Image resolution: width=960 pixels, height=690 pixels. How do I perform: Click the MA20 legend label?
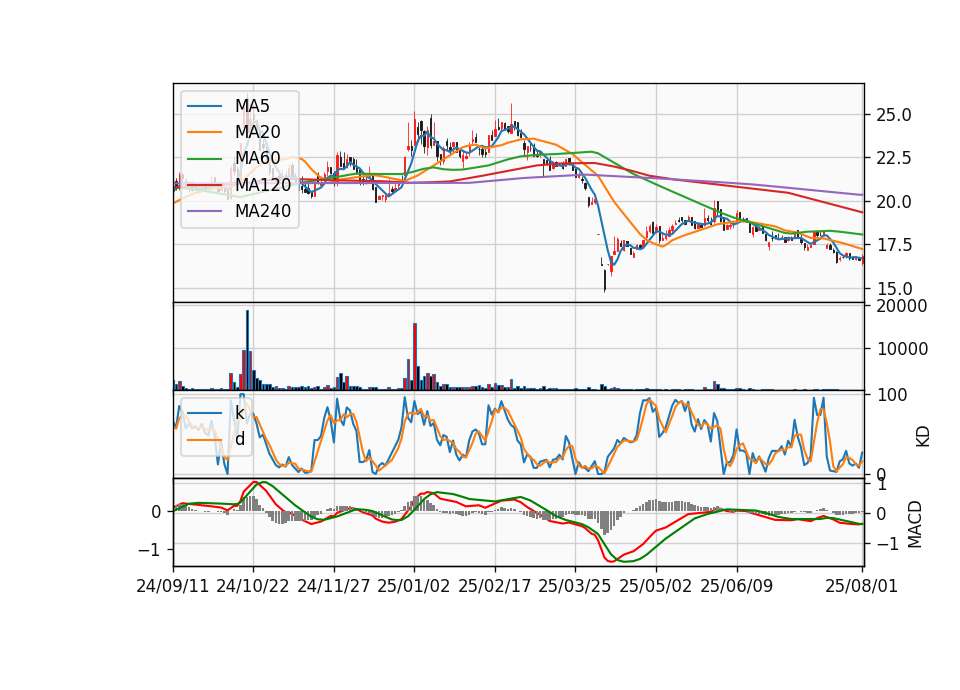coord(258,132)
